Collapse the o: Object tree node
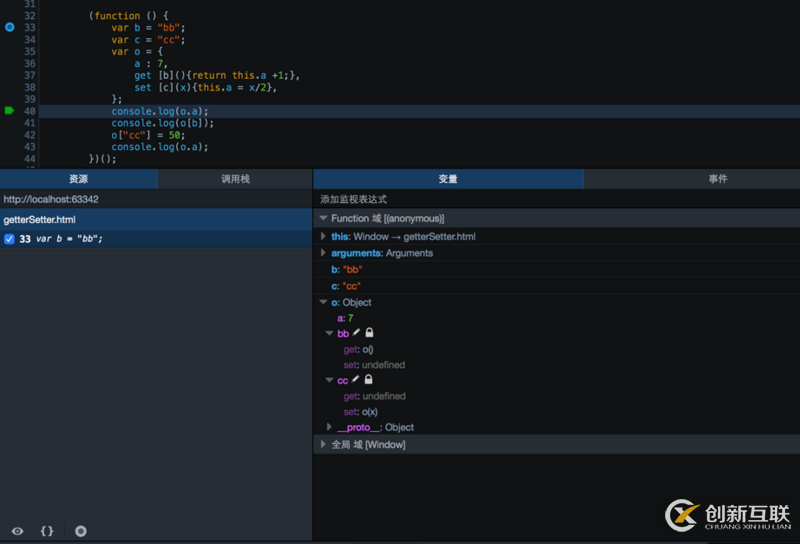The height and width of the screenshot is (544, 800). tap(323, 302)
